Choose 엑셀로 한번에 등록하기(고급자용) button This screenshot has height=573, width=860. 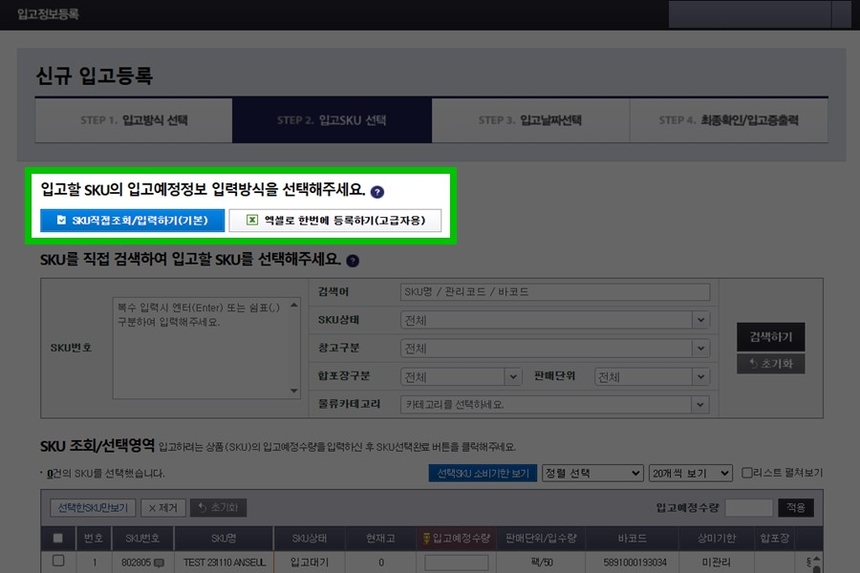coord(335,220)
